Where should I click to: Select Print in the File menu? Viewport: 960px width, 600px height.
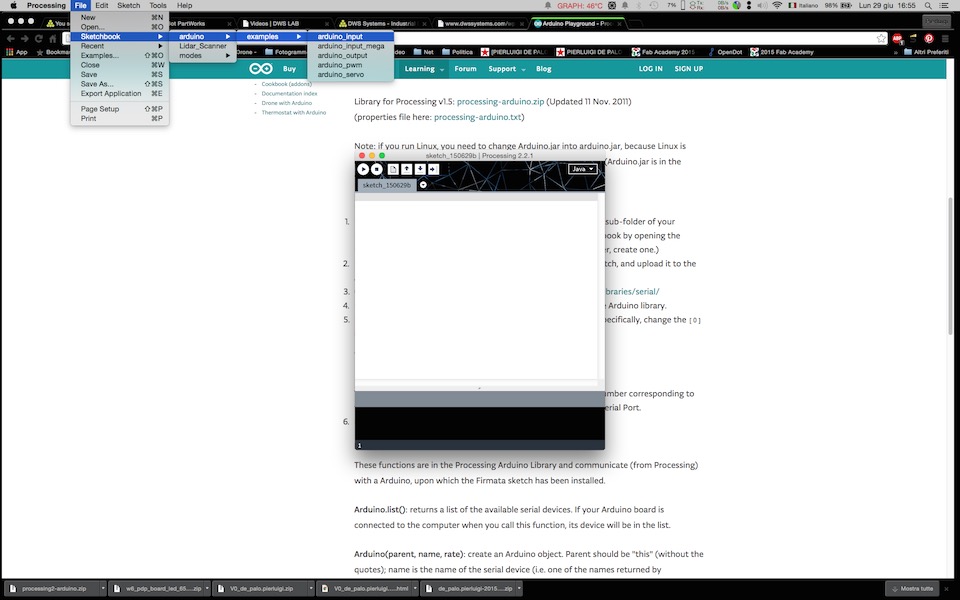point(119,118)
